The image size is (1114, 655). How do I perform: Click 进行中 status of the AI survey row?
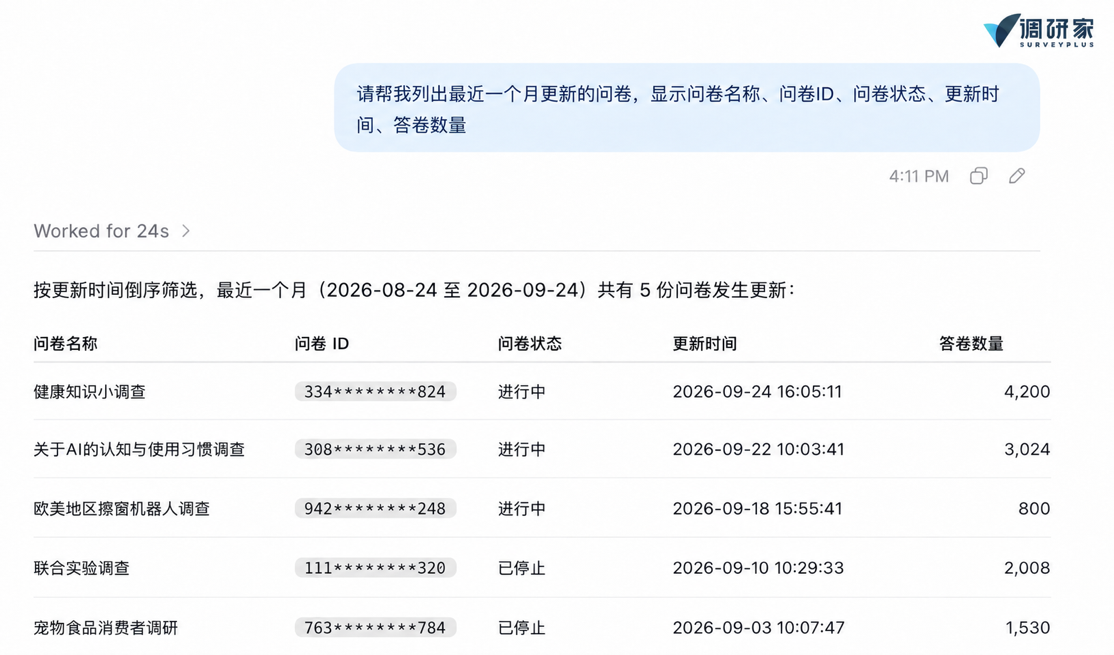pyautogui.click(x=521, y=450)
